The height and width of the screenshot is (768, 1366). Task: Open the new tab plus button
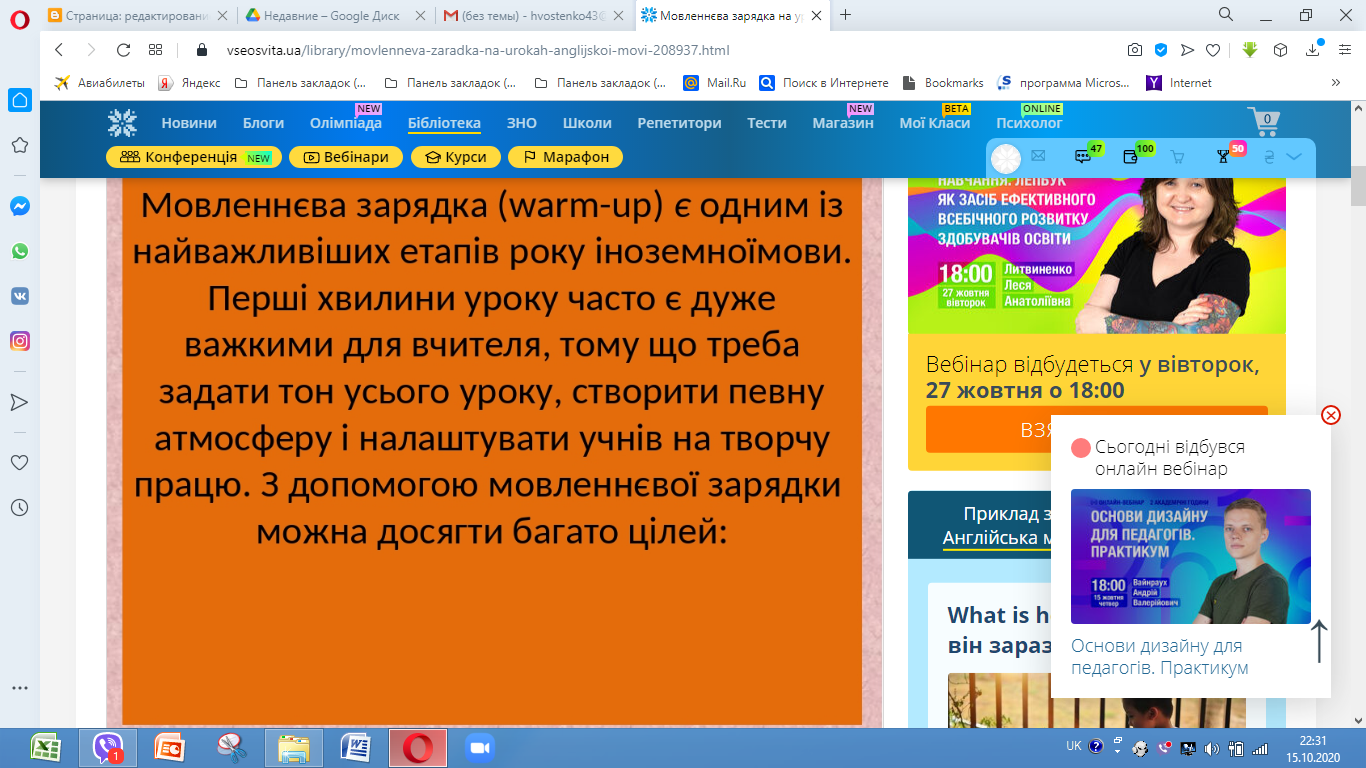pos(846,14)
